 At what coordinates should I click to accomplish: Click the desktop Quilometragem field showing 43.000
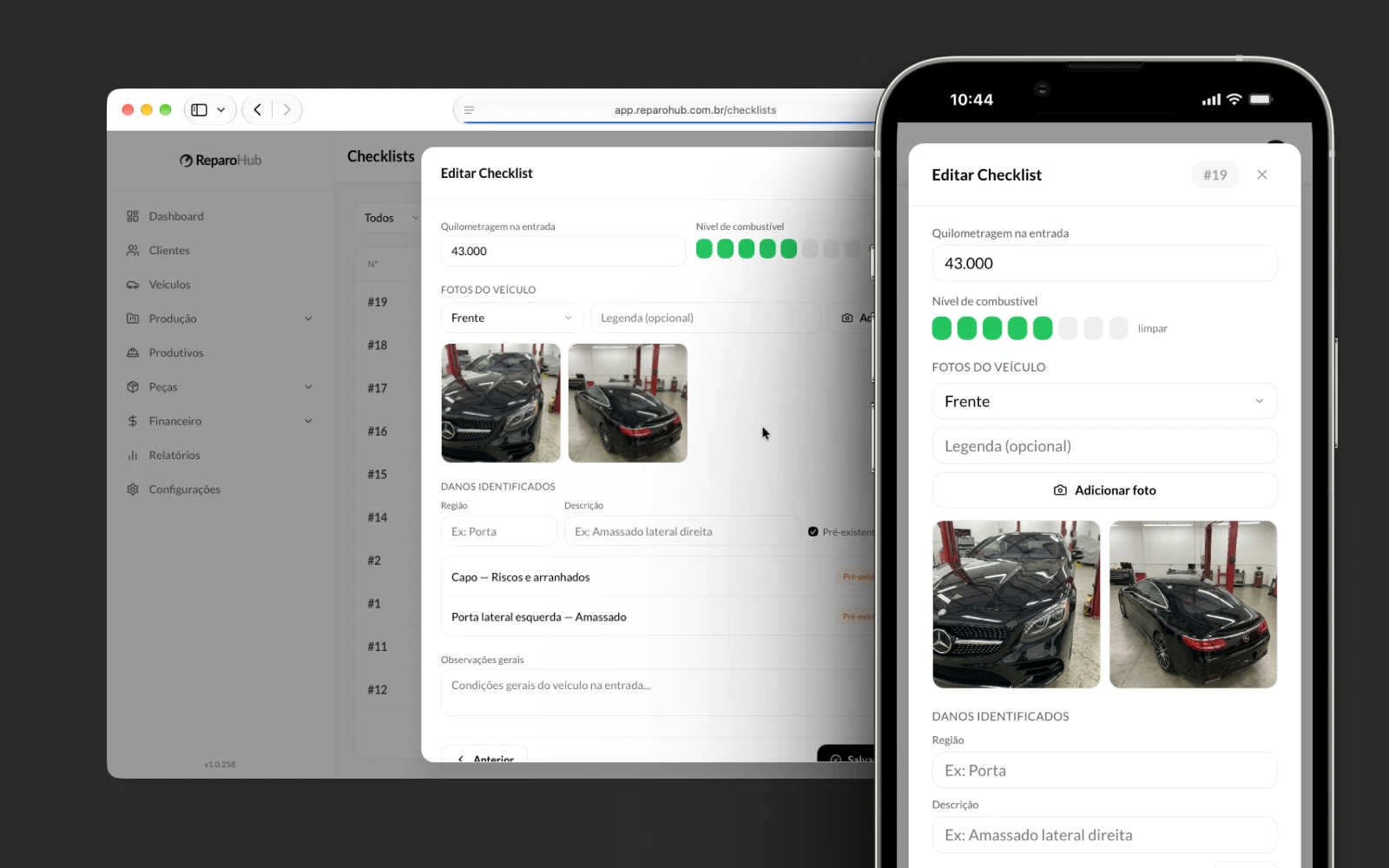(x=563, y=251)
